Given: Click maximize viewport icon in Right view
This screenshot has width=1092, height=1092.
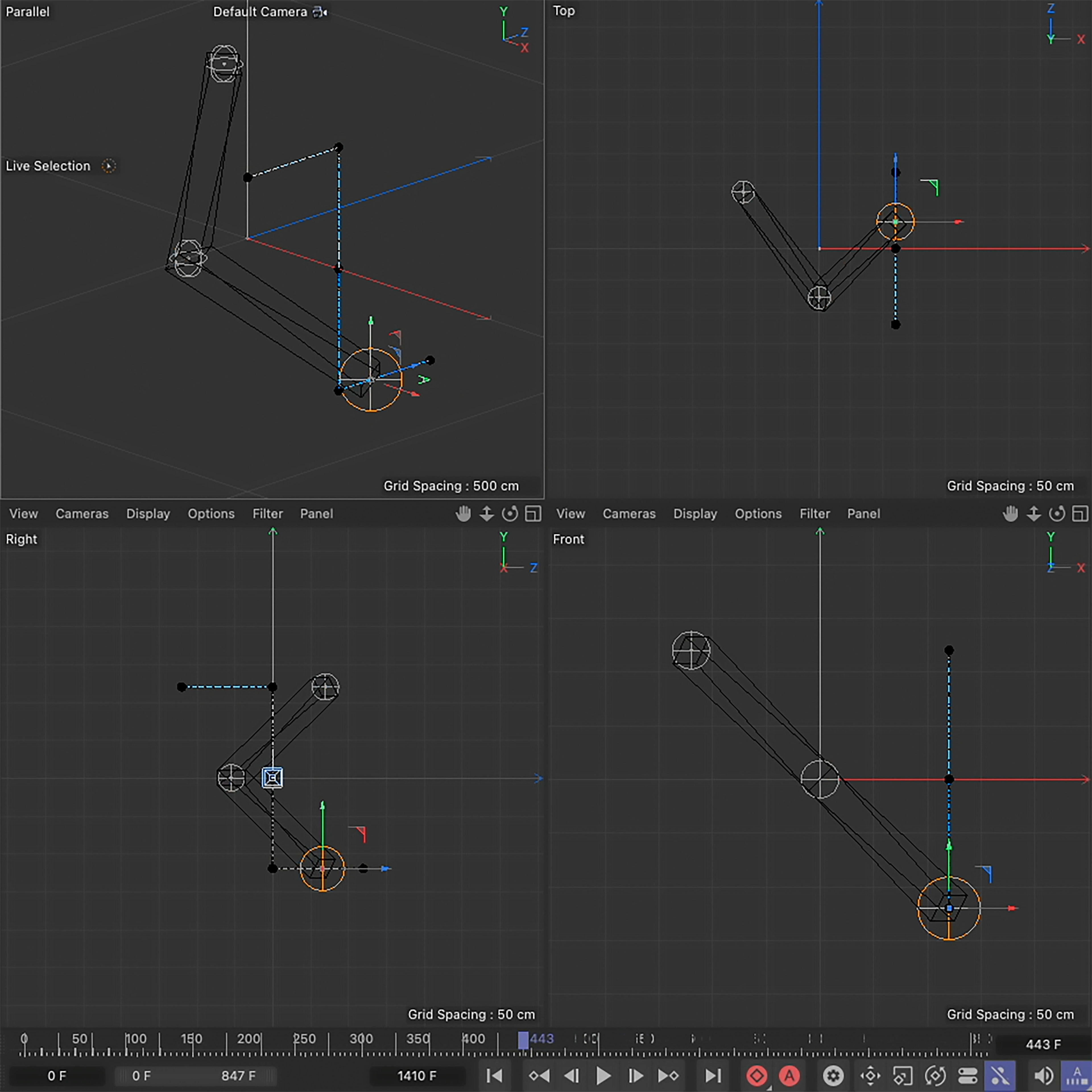Looking at the screenshot, I should click(533, 514).
